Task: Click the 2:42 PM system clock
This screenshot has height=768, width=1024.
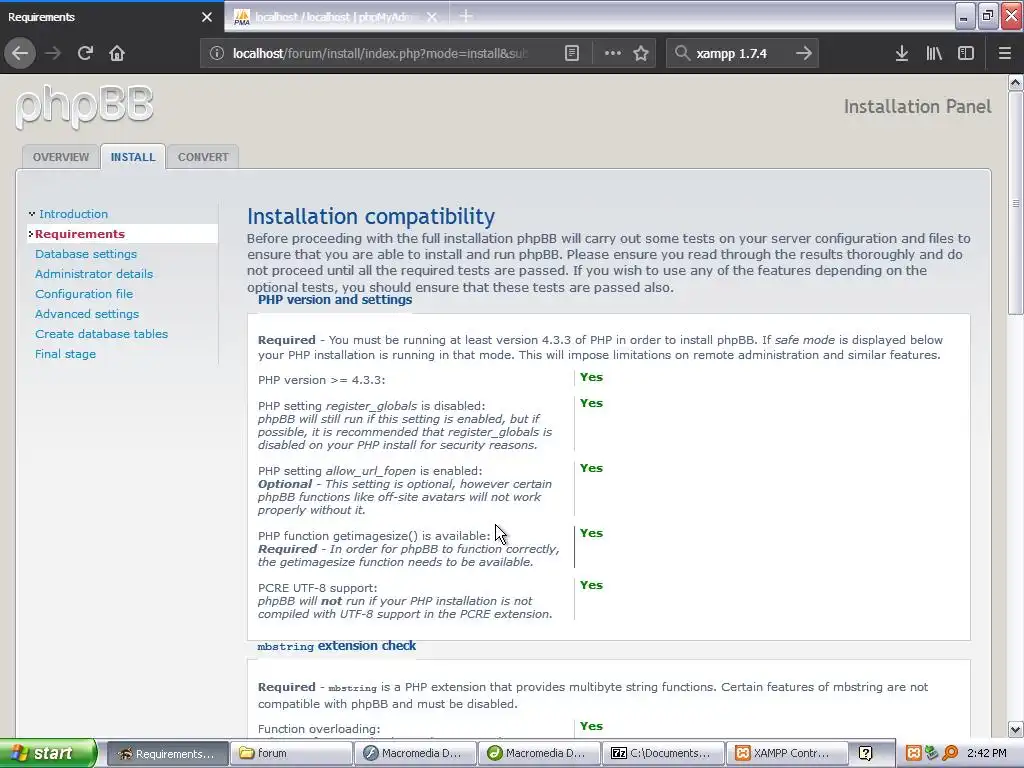Action: [987, 754]
